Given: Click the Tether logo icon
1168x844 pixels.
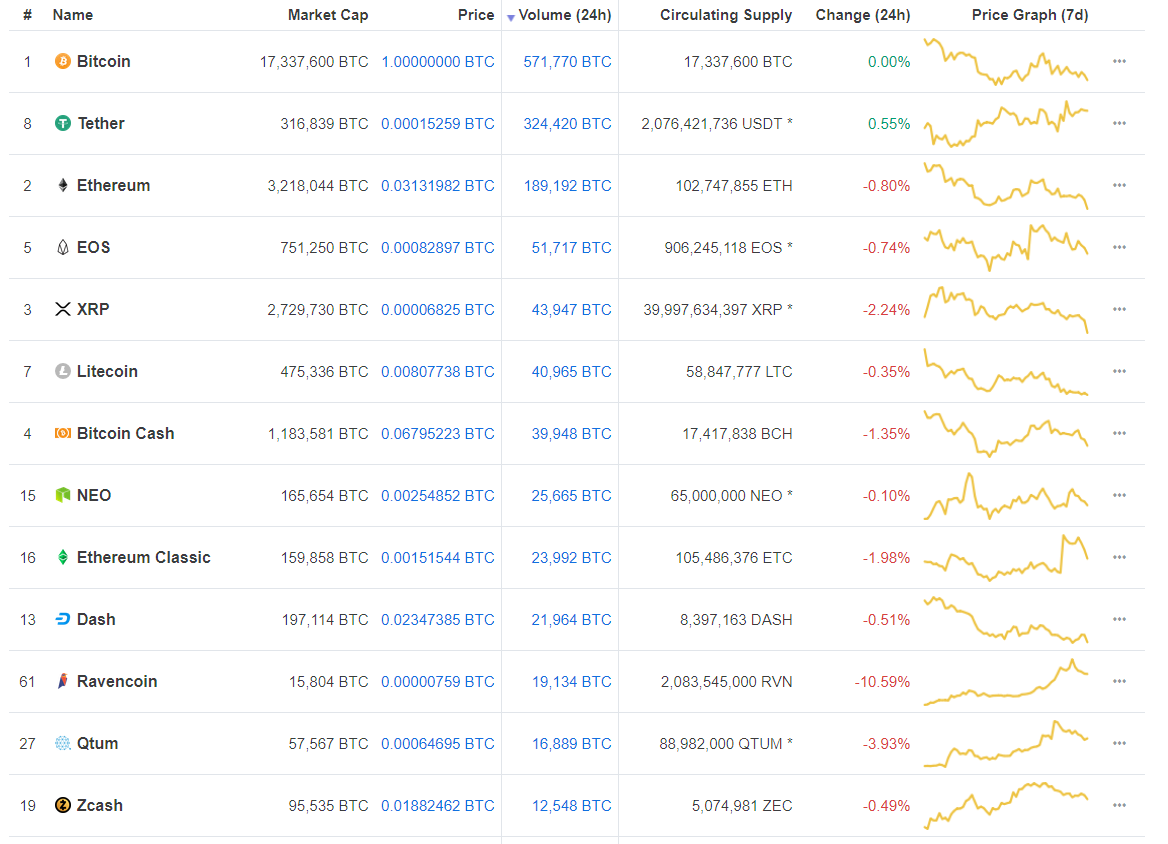Looking at the screenshot, I should [63, 123].
